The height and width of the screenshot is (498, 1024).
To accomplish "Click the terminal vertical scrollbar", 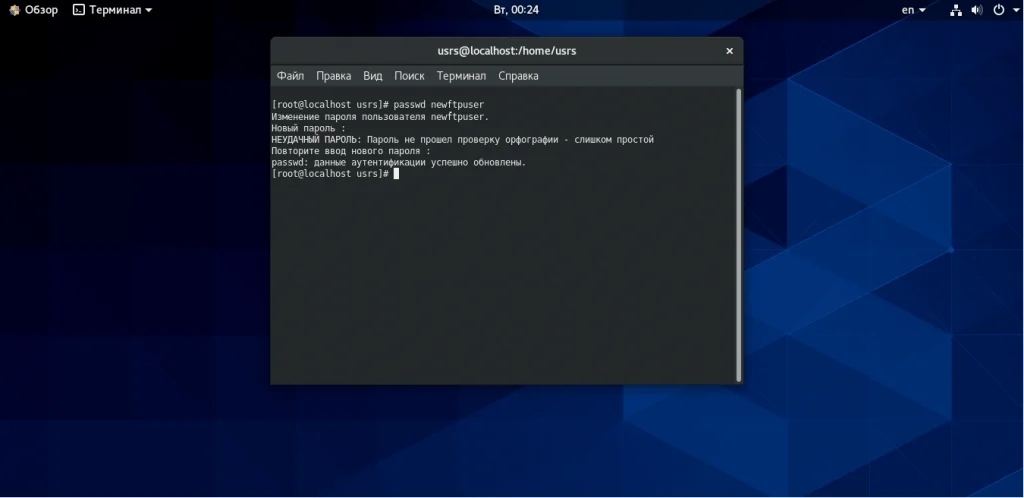I will pos(739,235).
